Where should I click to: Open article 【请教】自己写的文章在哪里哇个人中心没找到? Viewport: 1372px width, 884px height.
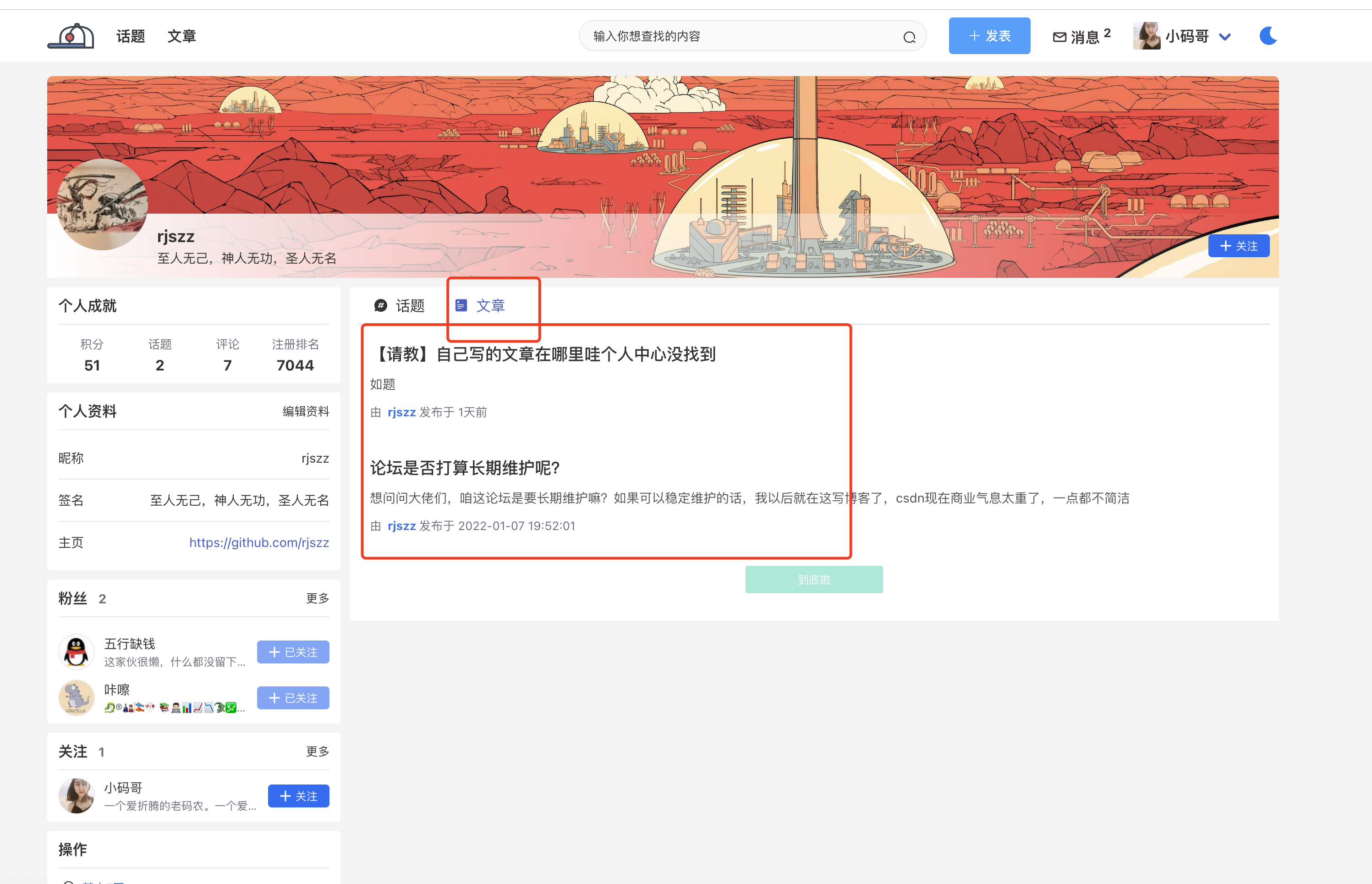[543, 354]
